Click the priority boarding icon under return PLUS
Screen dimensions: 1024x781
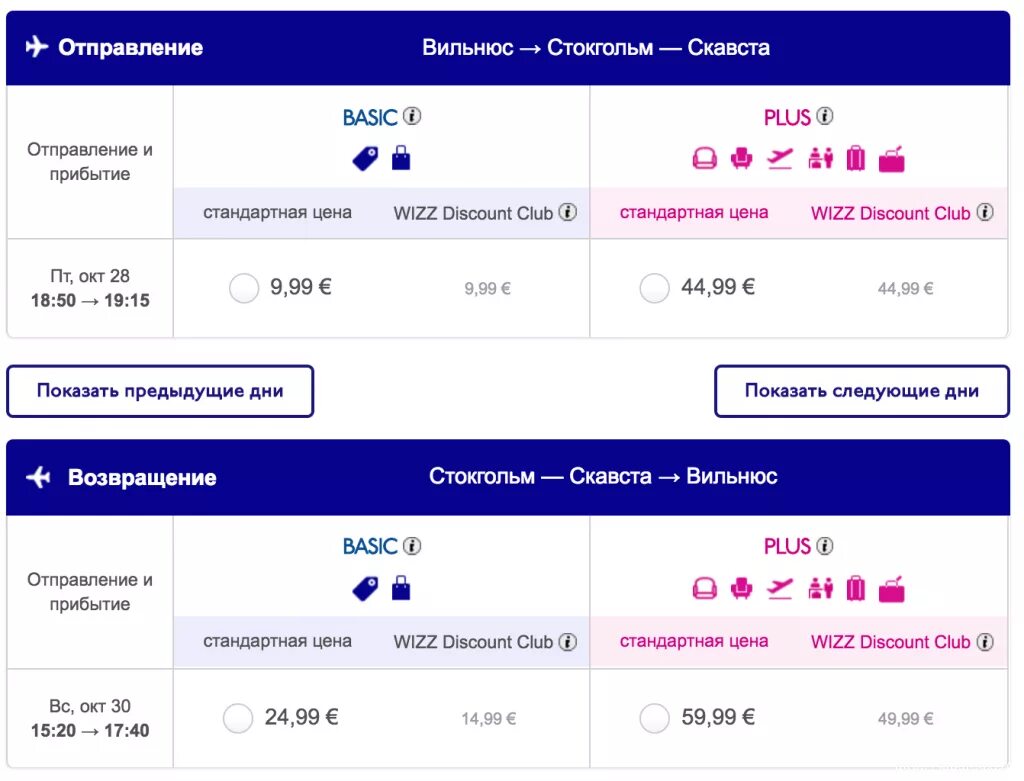click(x=820, y=588)
